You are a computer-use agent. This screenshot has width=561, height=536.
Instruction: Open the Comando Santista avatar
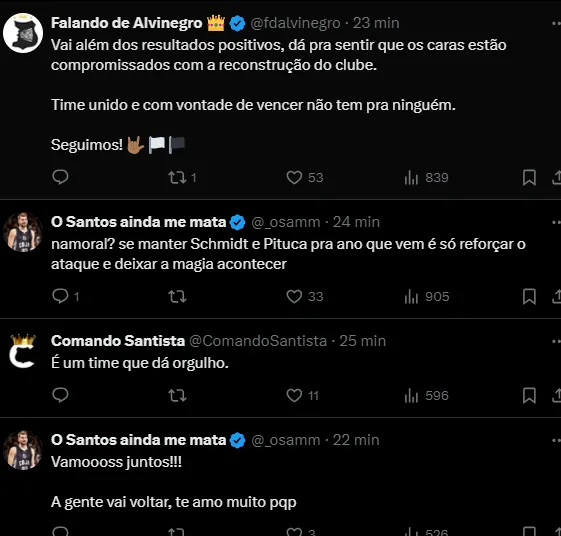23,352
